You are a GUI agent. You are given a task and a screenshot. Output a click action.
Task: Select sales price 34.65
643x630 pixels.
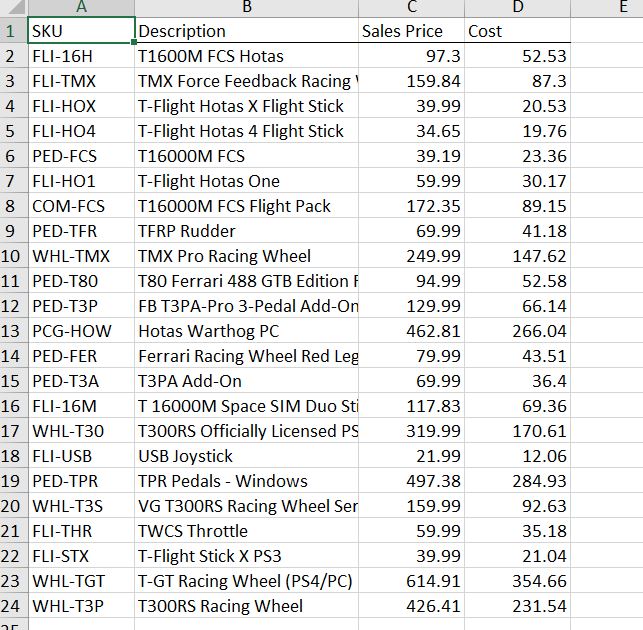411,131
